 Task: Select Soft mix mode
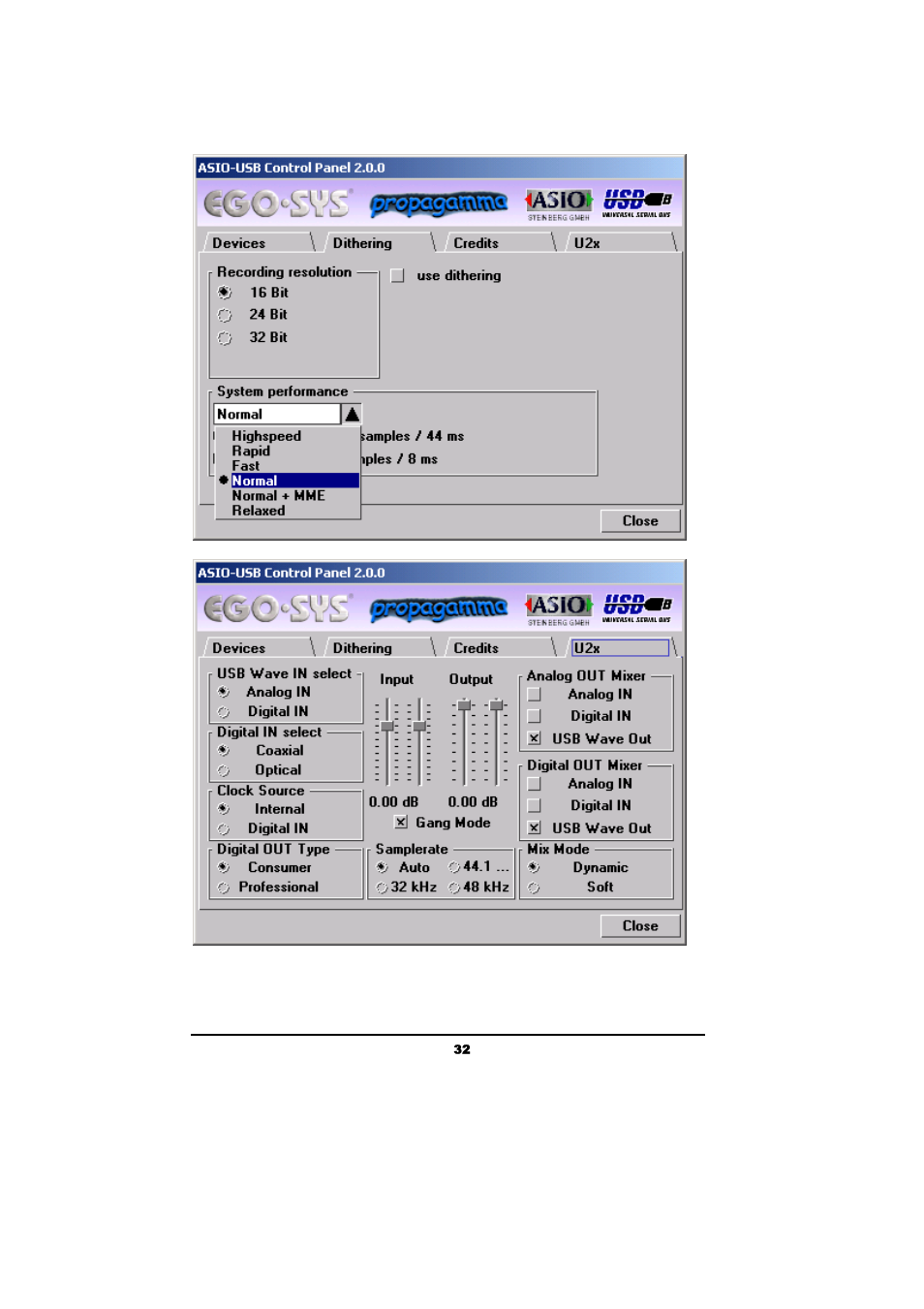coord(534,888)
